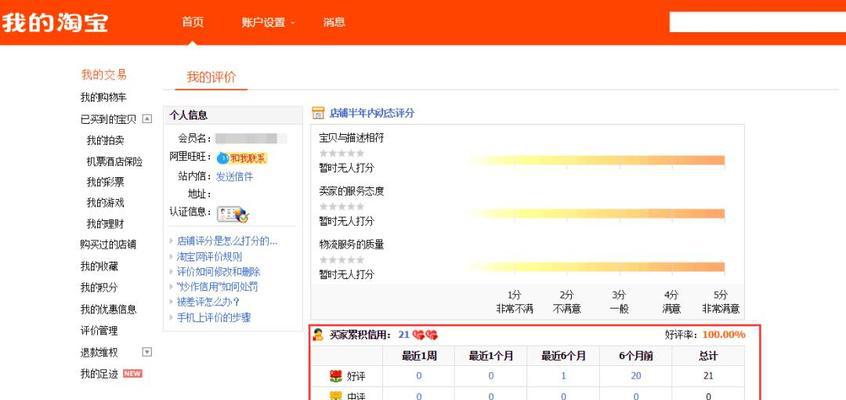Open 我的游戏 sidebar item
Viewport: 846px width, 400px height.
[105, 202]
